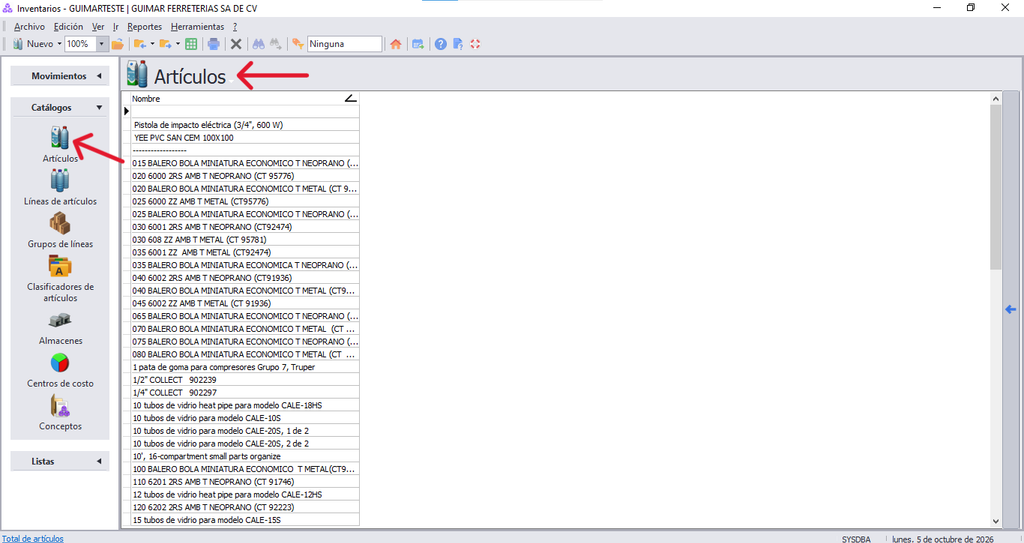Click the document help icon
This screenshot has width=1024, height=543.
pos(458,44)
